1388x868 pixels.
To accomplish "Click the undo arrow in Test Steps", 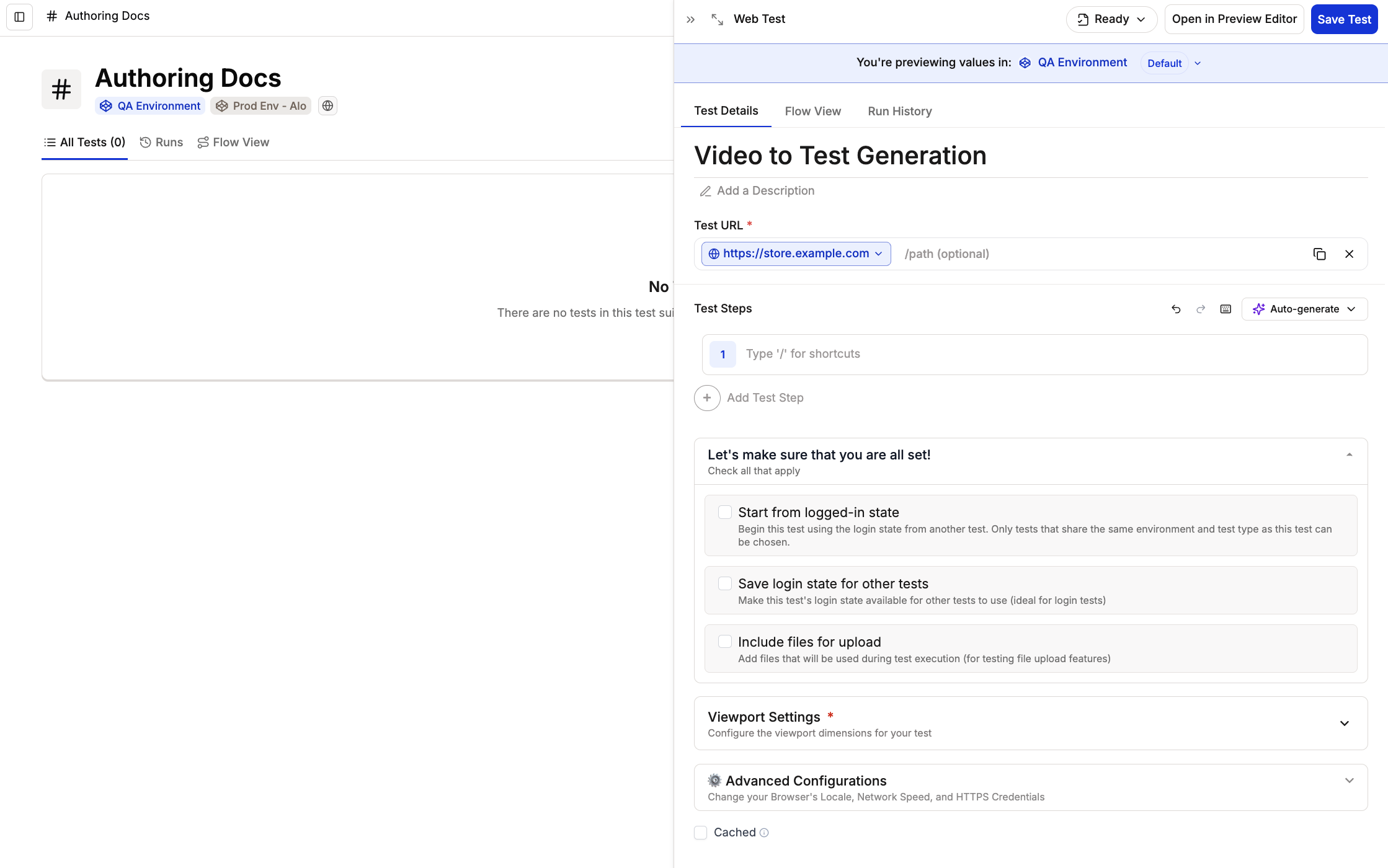I will [1176, 309].
